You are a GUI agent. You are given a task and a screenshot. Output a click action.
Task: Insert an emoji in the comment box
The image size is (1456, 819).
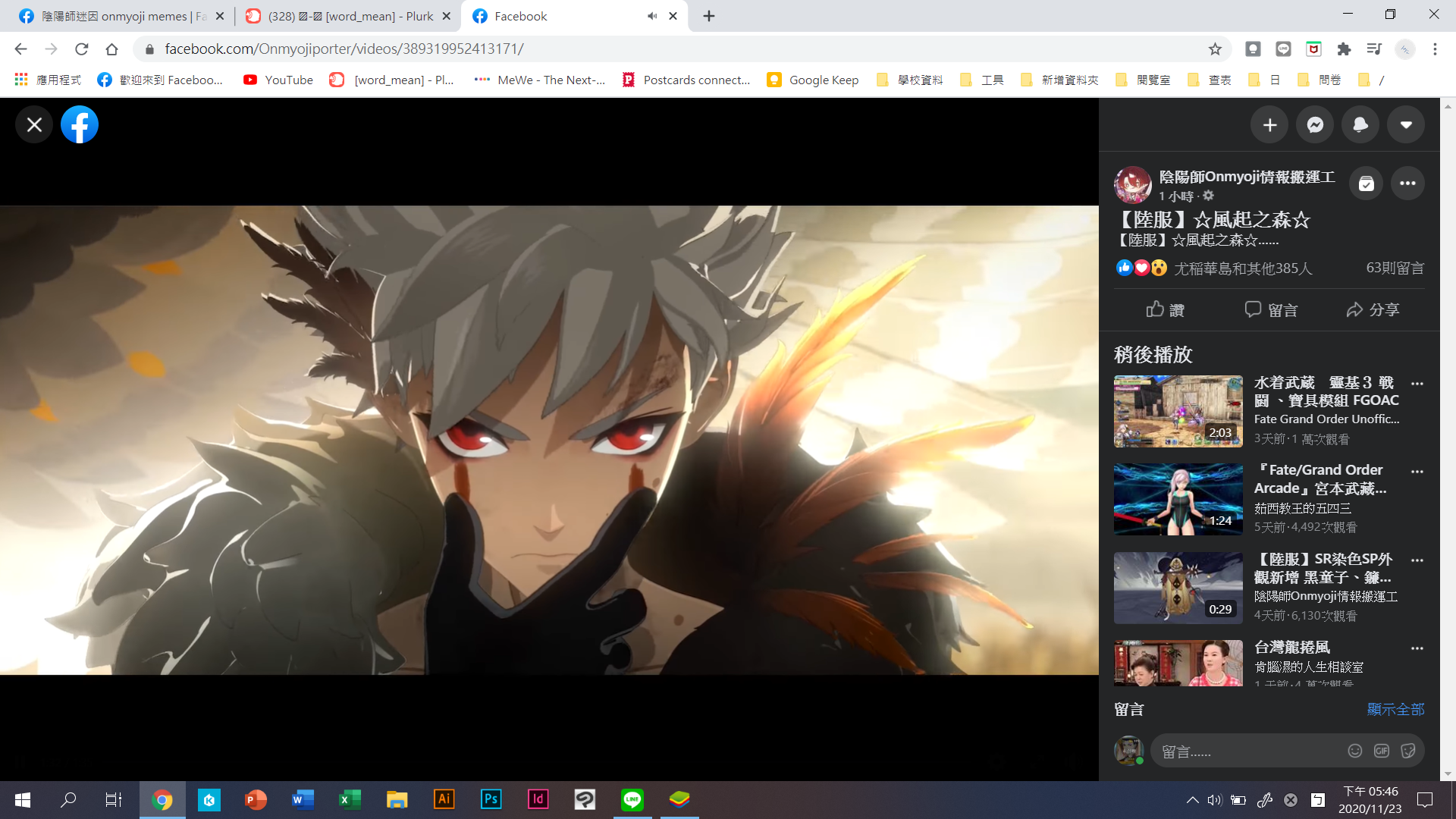1355,751
